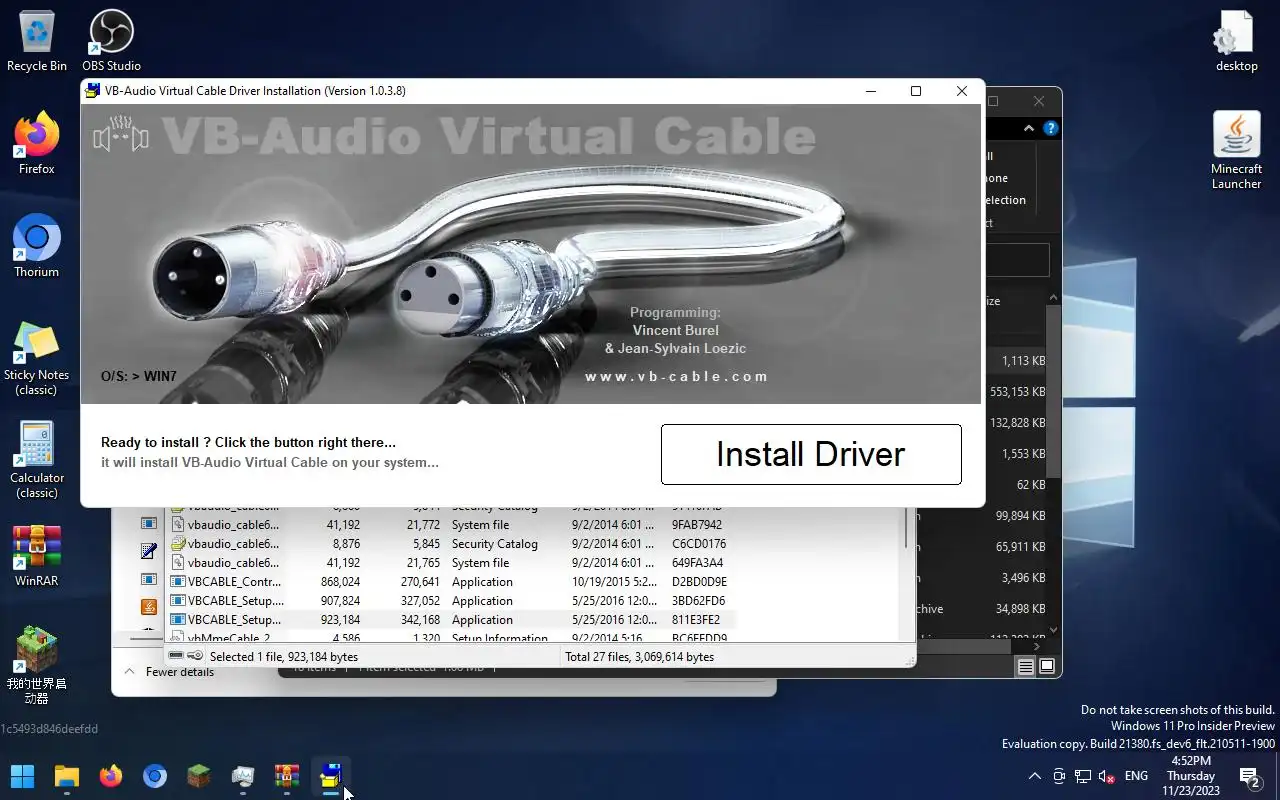Click the 132,828 KB size cell in File Explorer

[x=1017, y=423]
